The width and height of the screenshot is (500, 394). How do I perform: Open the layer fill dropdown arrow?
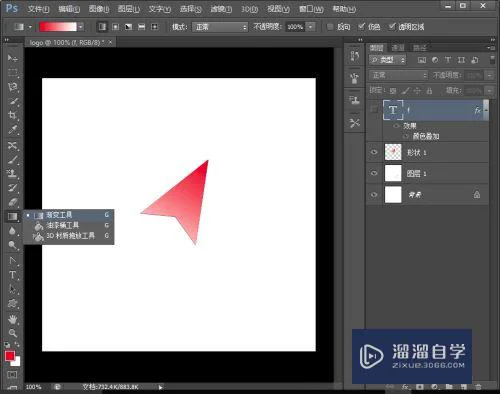pos(489,90)
